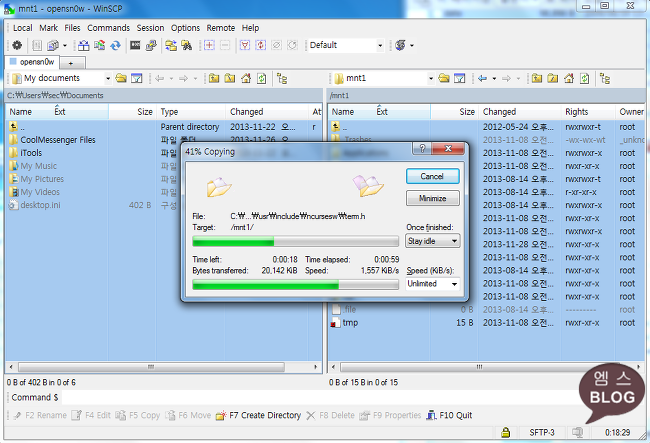Click F10 Quit button
Image resolution: width=650 pixels, height=443 pixels.
[449, 415]
